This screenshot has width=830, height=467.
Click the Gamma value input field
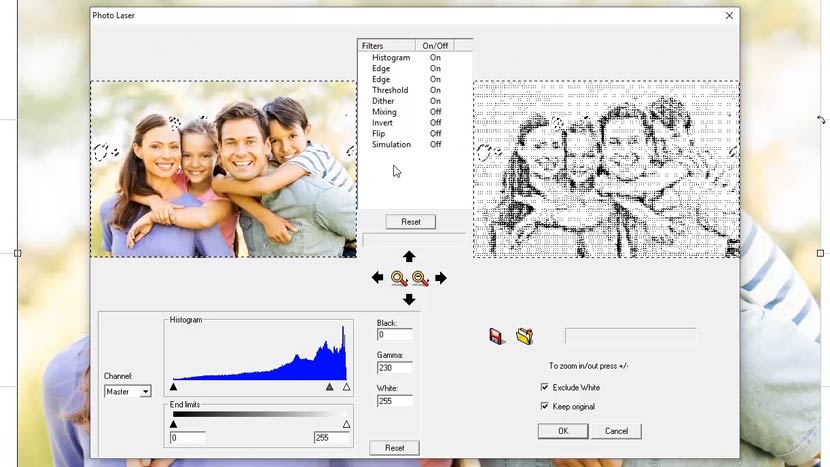click(x=394, y=368)
